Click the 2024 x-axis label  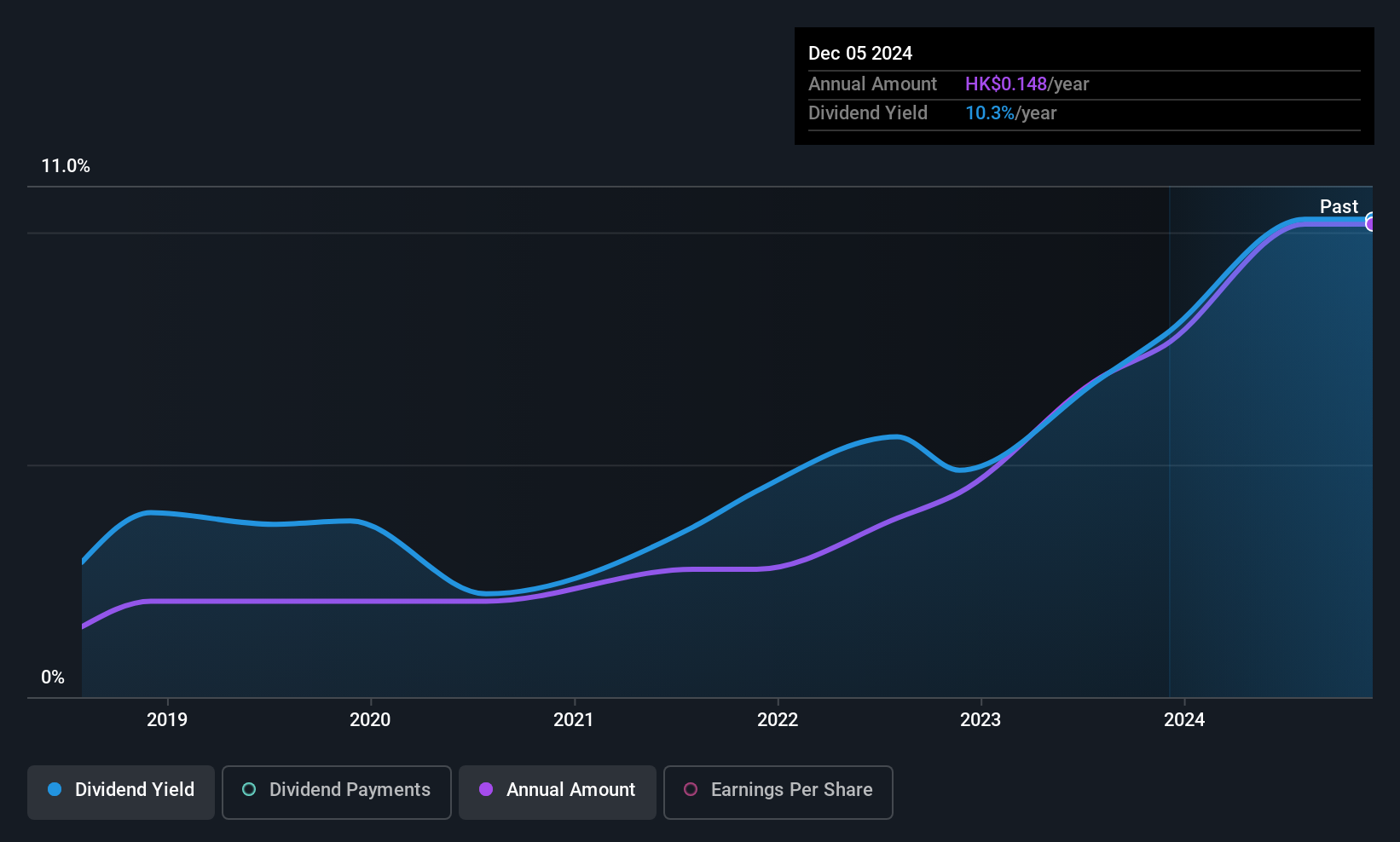1184,719
